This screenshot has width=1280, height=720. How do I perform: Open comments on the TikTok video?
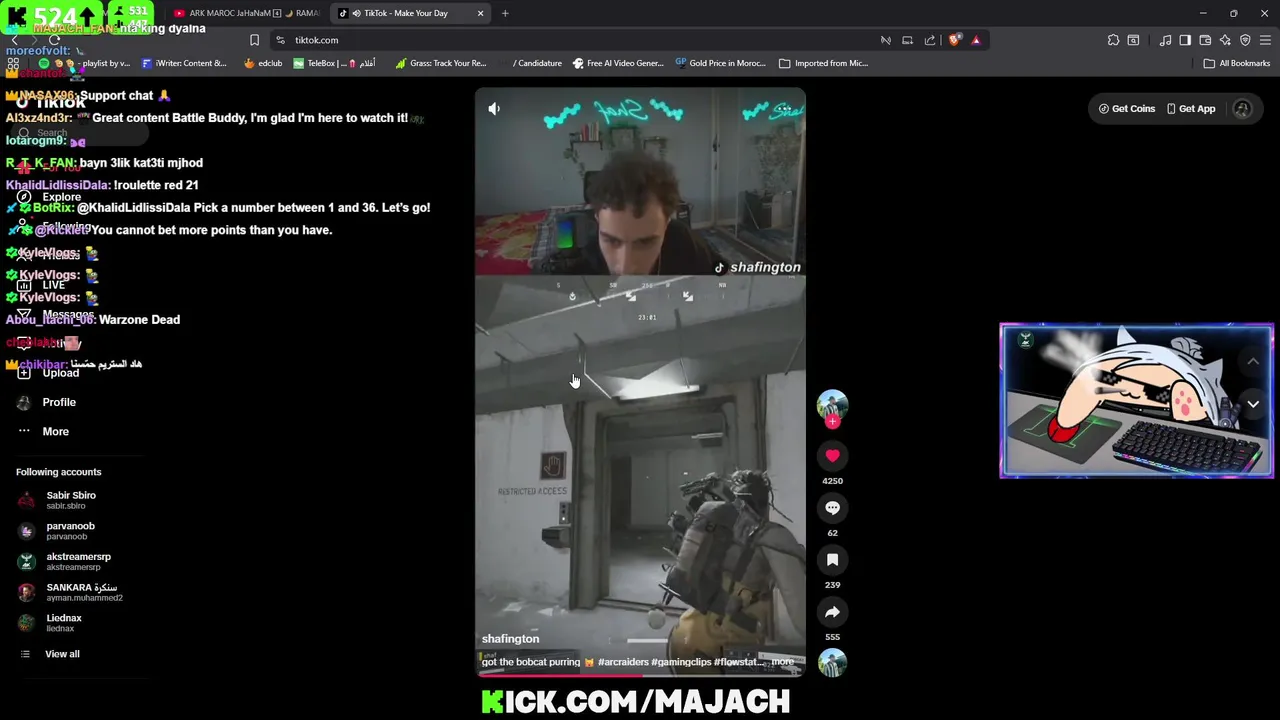click(832, 508)
